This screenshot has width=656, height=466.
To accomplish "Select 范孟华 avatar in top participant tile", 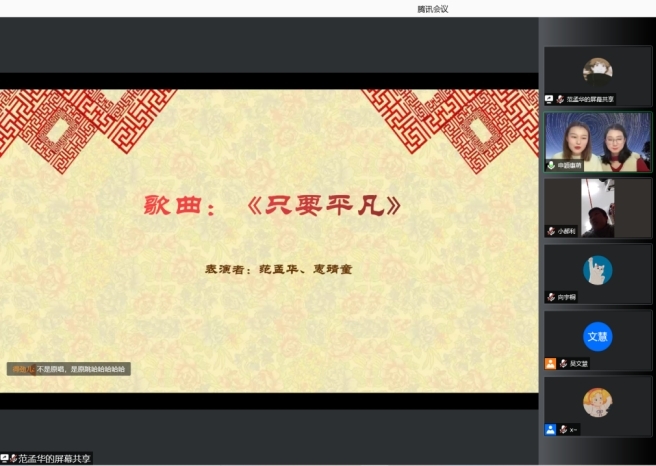I will pyautogui.click(x=597, y=70).
